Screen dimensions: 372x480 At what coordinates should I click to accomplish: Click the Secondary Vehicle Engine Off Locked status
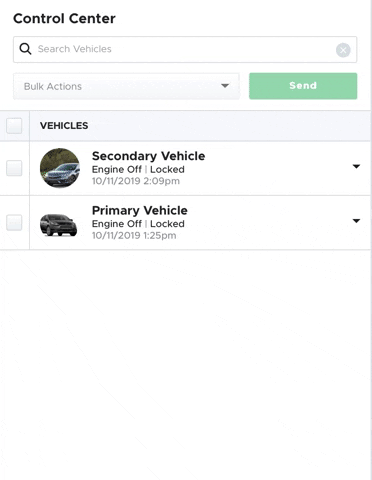(138, 169)
